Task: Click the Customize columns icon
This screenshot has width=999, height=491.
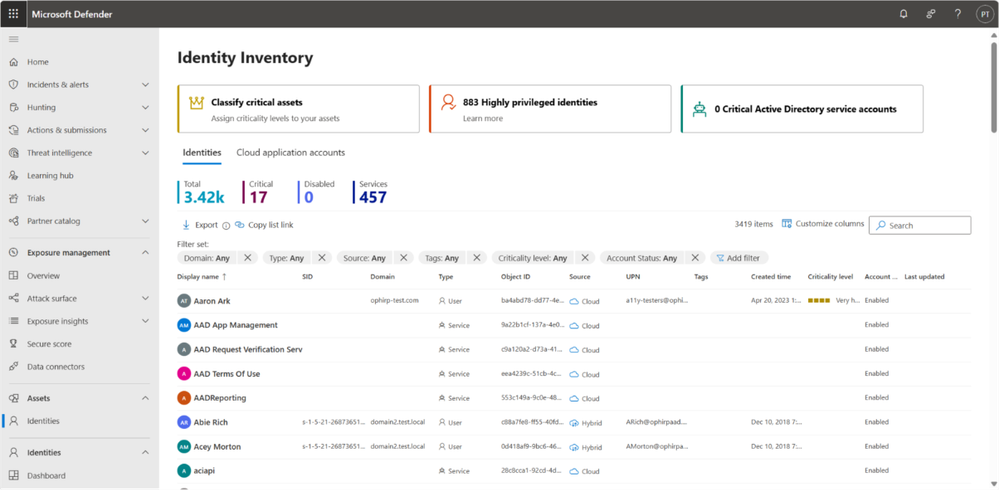Action: click(787, 224)
